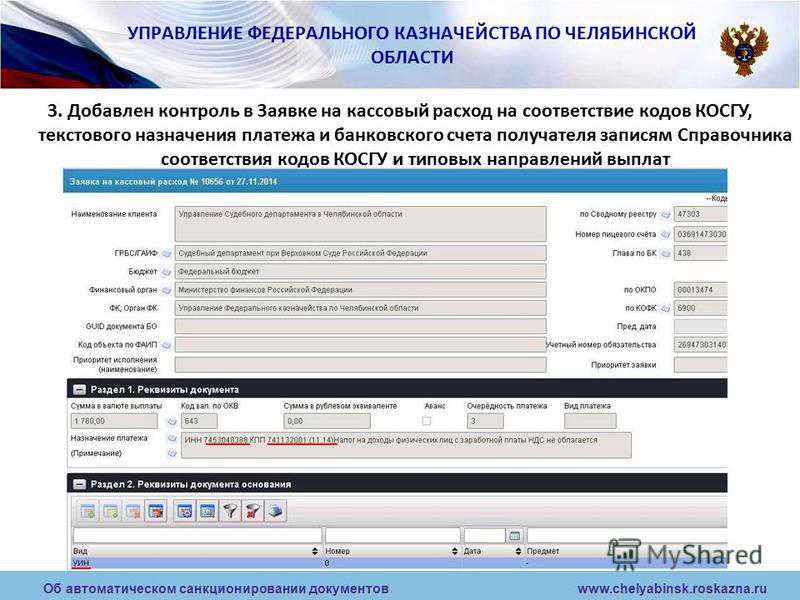Click first toolbar icon, add record with green plus
The image size is (800, 600).
[88, 511]
